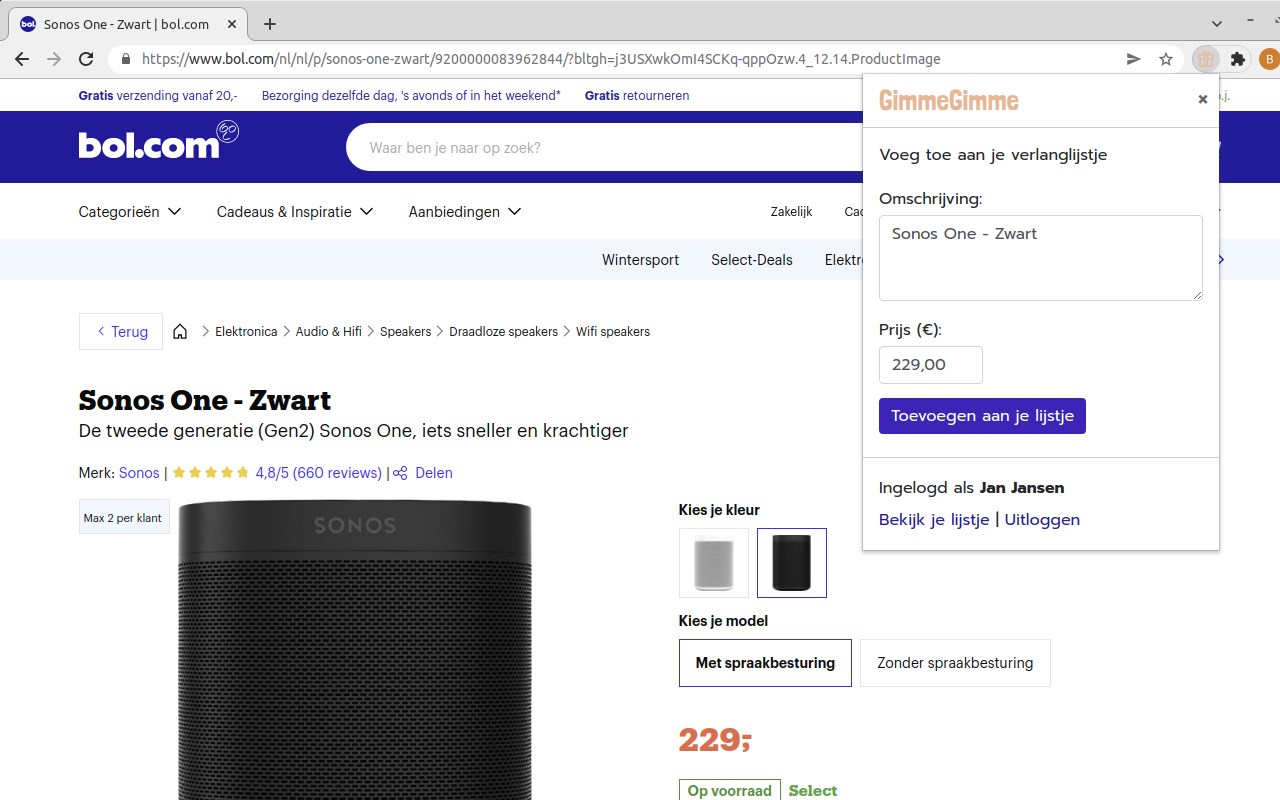Open the Wifi speakers breadcrumb
1280x800 pixels.
tap(613, 331)
